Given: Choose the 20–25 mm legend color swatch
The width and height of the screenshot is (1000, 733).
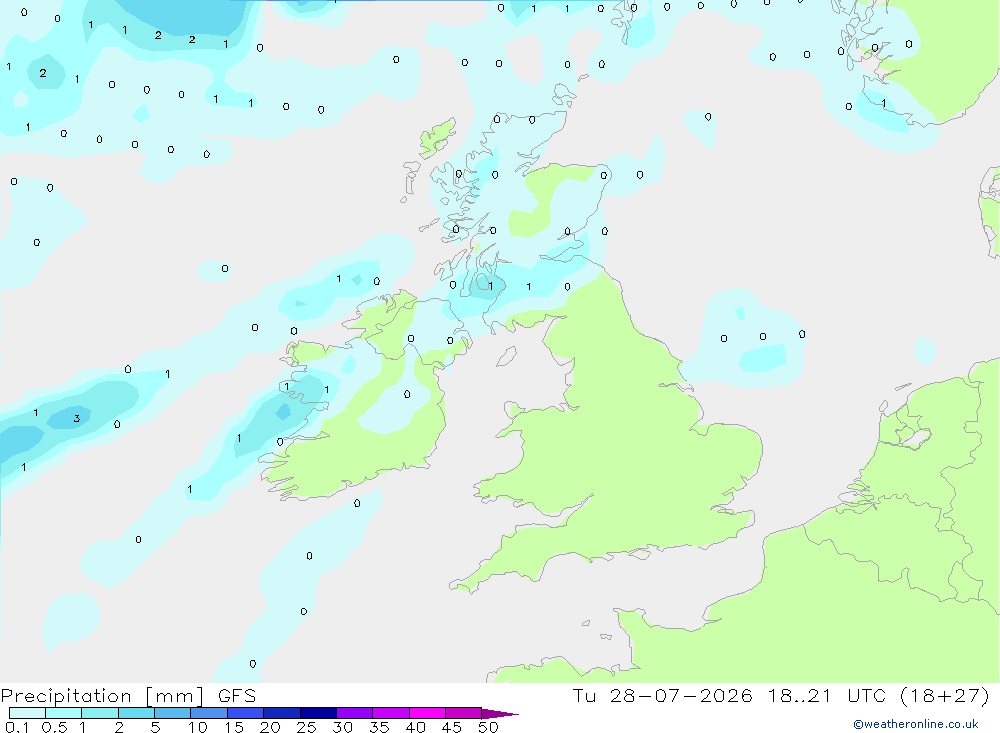Looking at the screenshot, I should pos(282,713).
